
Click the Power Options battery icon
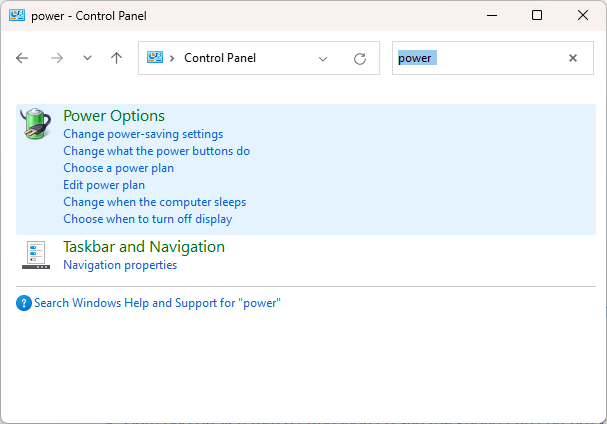[x=36, y=124]
